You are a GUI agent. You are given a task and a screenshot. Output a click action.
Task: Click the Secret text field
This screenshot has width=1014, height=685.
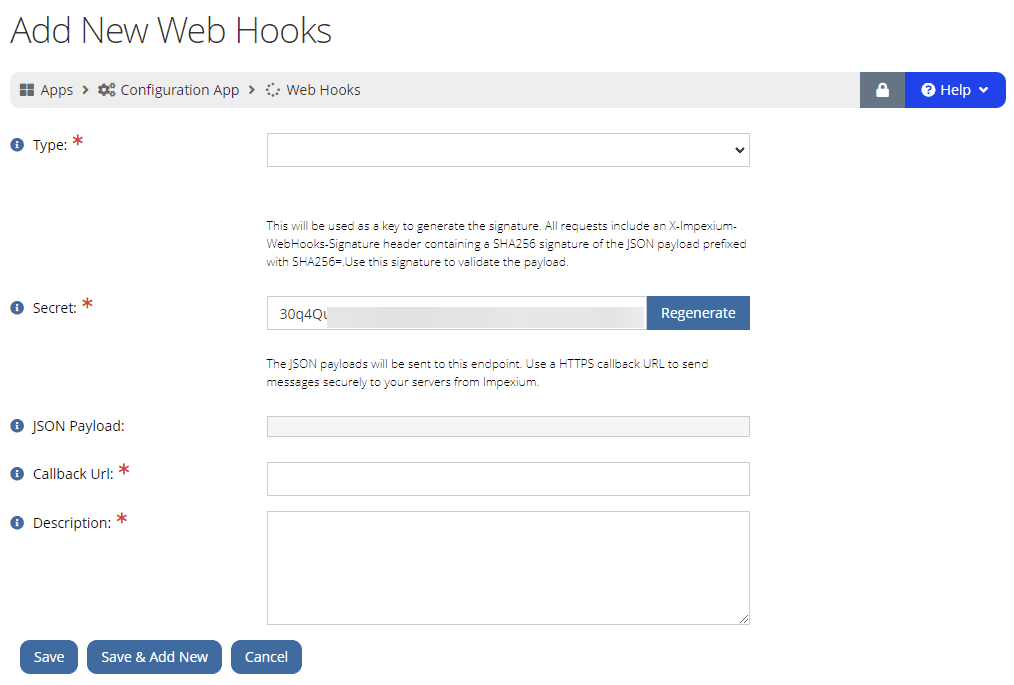click(x=456, y=313)
